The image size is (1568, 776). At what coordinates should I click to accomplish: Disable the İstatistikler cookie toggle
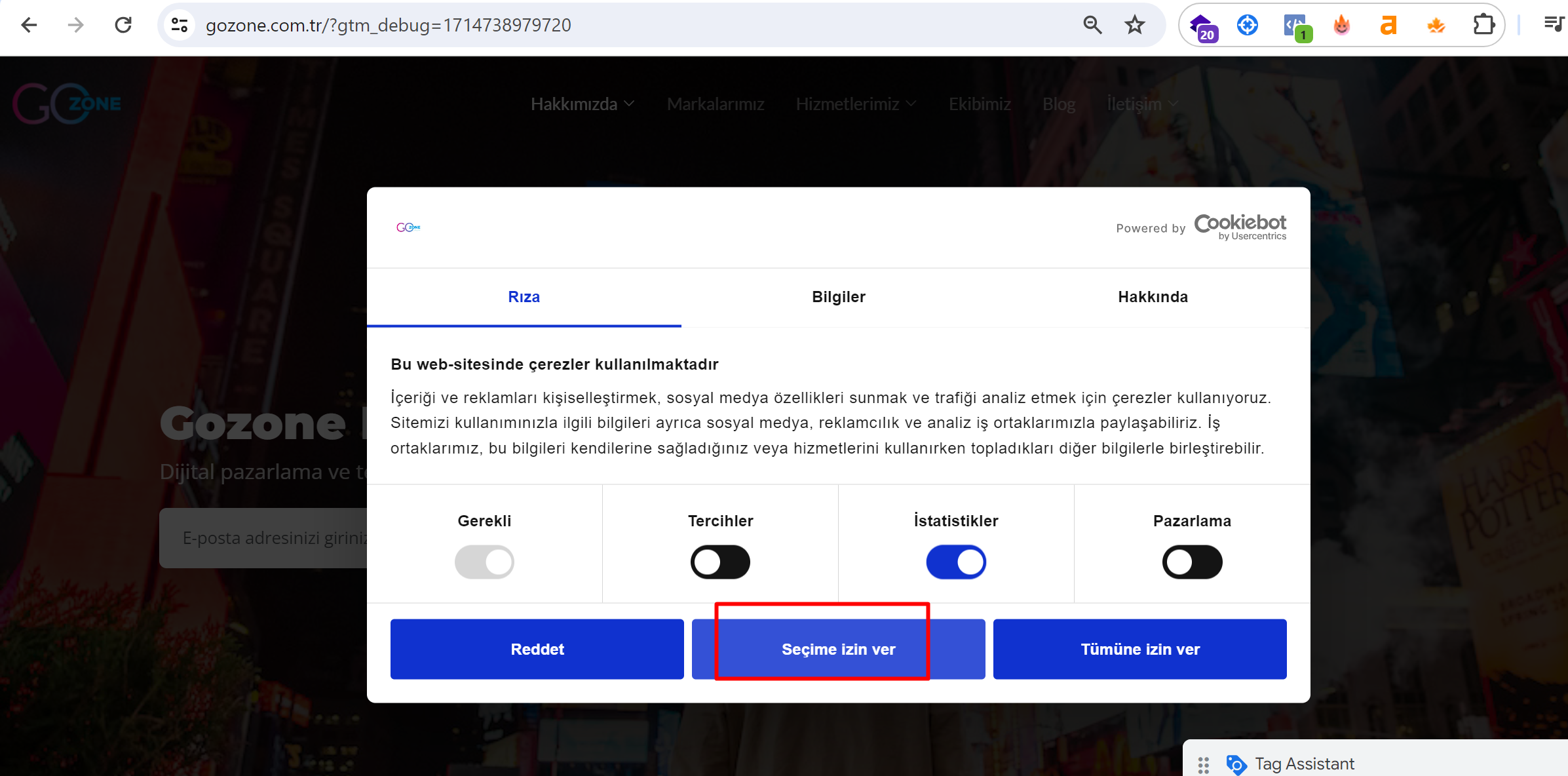point(956,562)
